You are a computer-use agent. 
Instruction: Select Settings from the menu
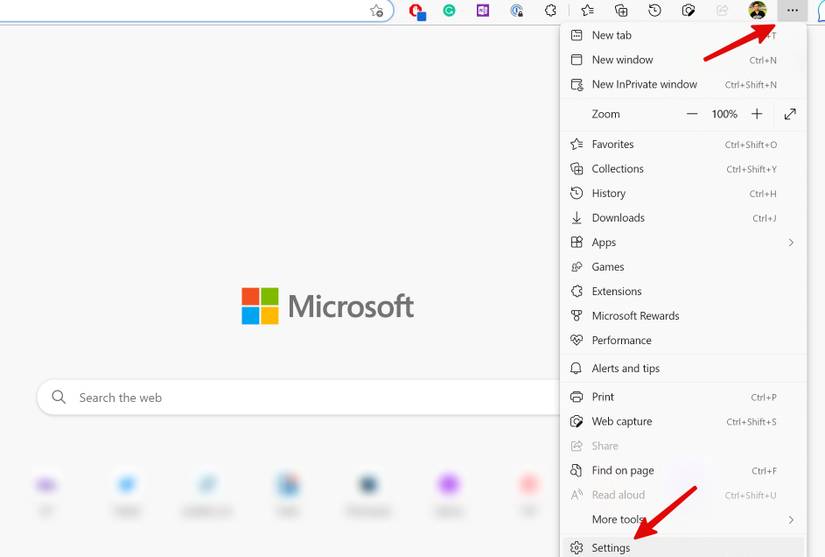[611, 548]
